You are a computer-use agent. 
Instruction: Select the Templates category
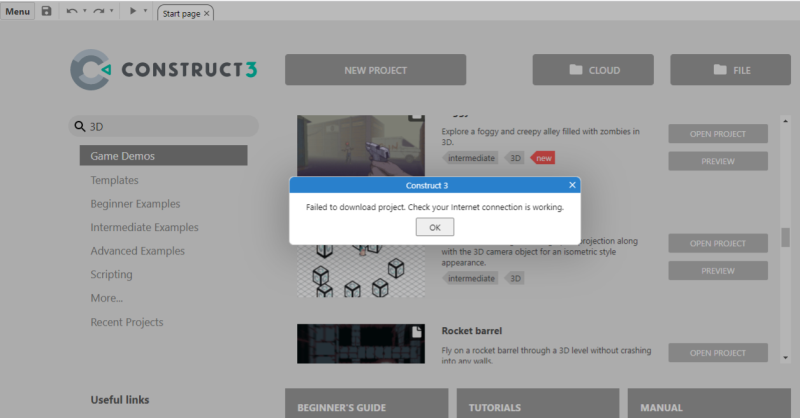(x=114, y=180)
